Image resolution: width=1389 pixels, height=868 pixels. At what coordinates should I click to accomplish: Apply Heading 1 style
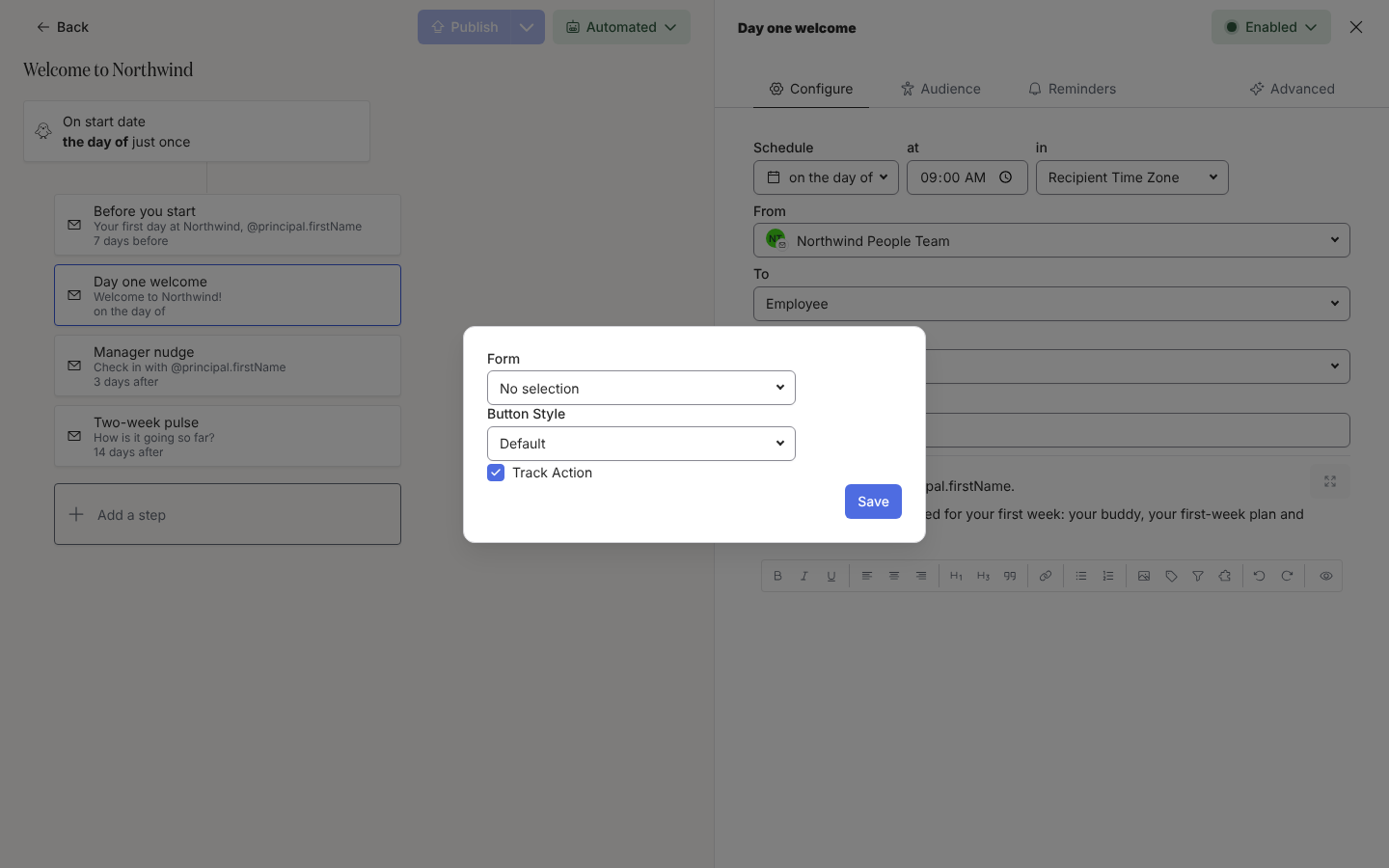pos(956,576)
